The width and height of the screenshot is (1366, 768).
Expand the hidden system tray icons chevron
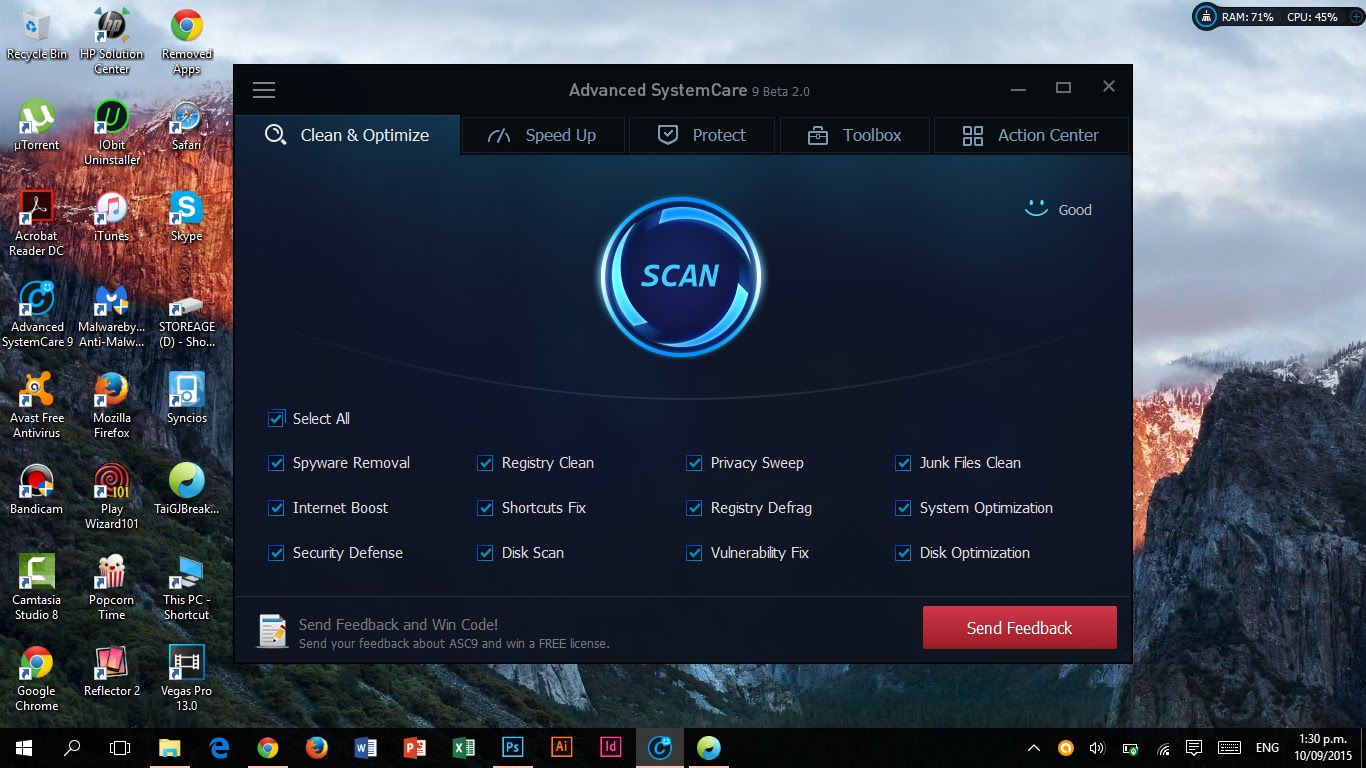pos(1034,748)
